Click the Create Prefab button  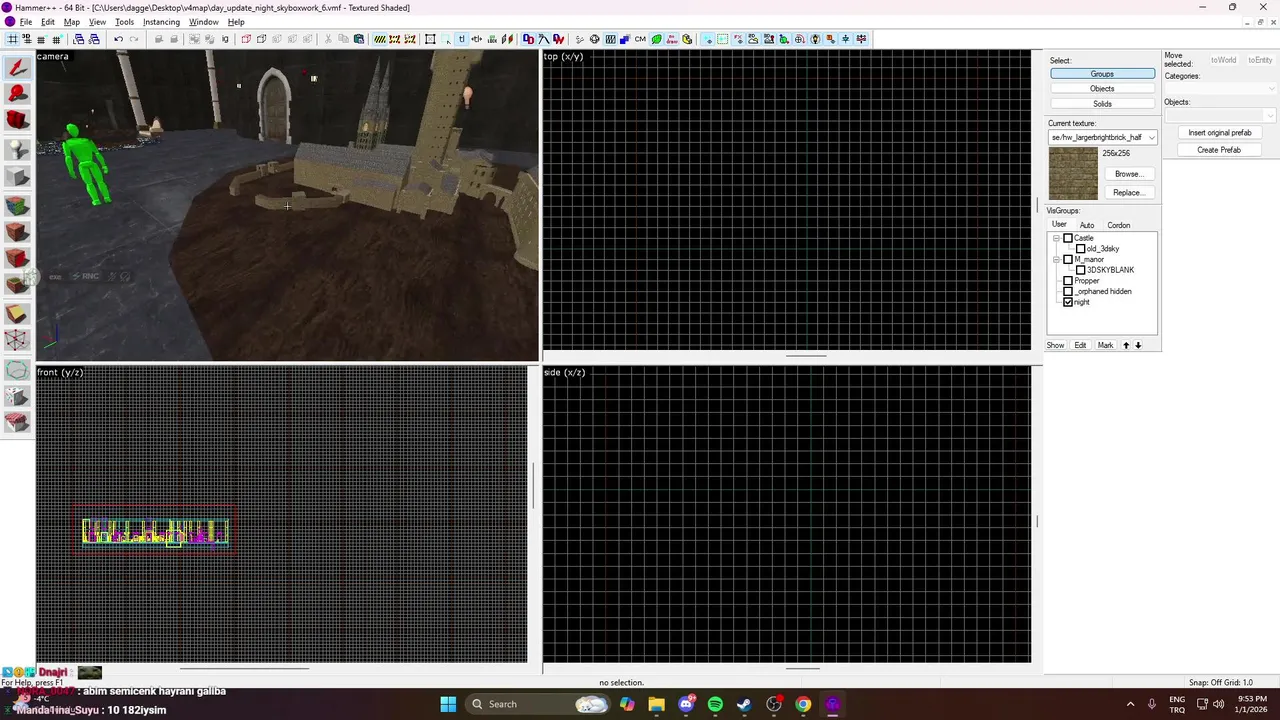[x=1219, y=150]
